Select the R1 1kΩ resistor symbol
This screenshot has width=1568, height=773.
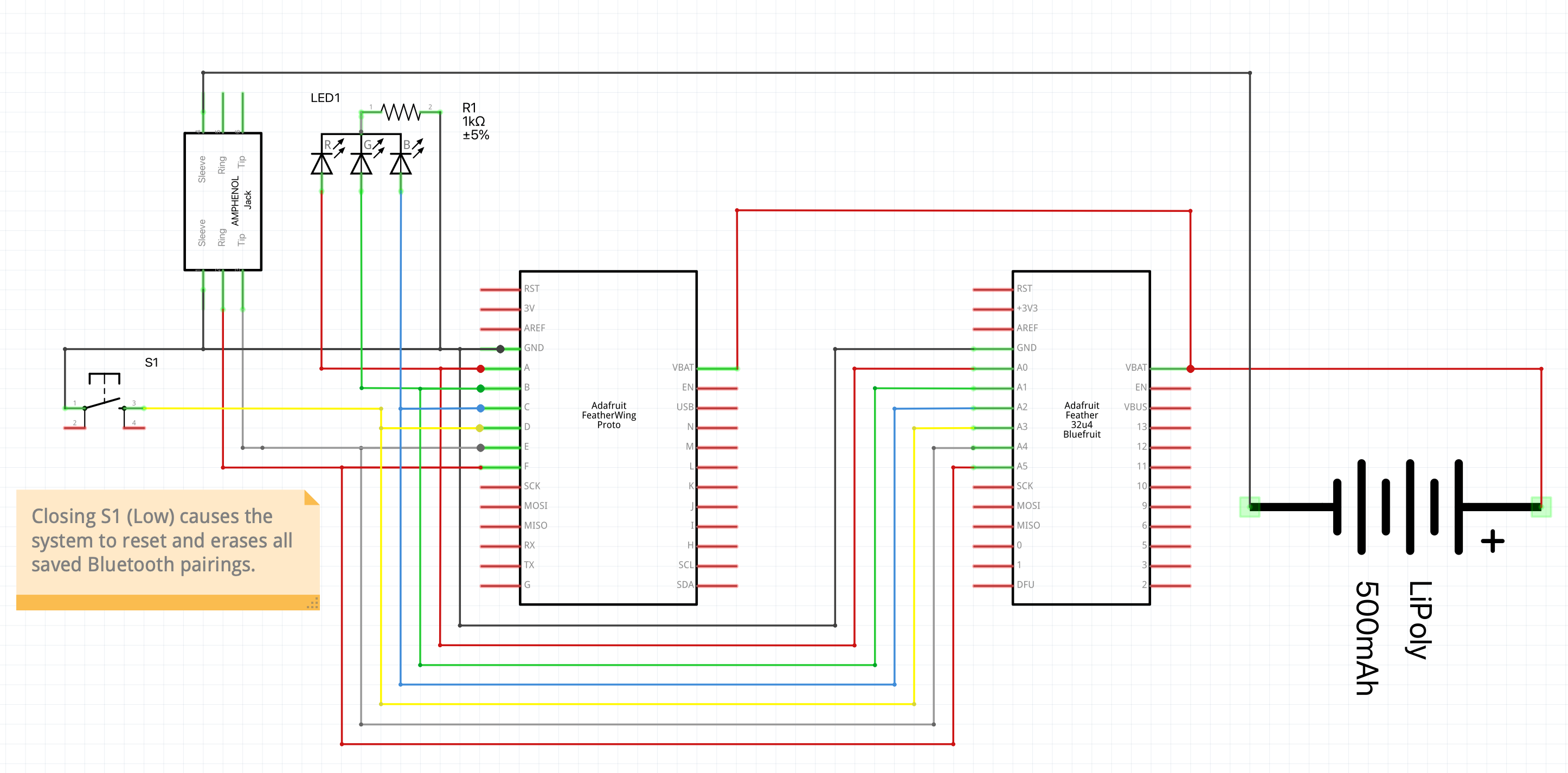[401, 113]
